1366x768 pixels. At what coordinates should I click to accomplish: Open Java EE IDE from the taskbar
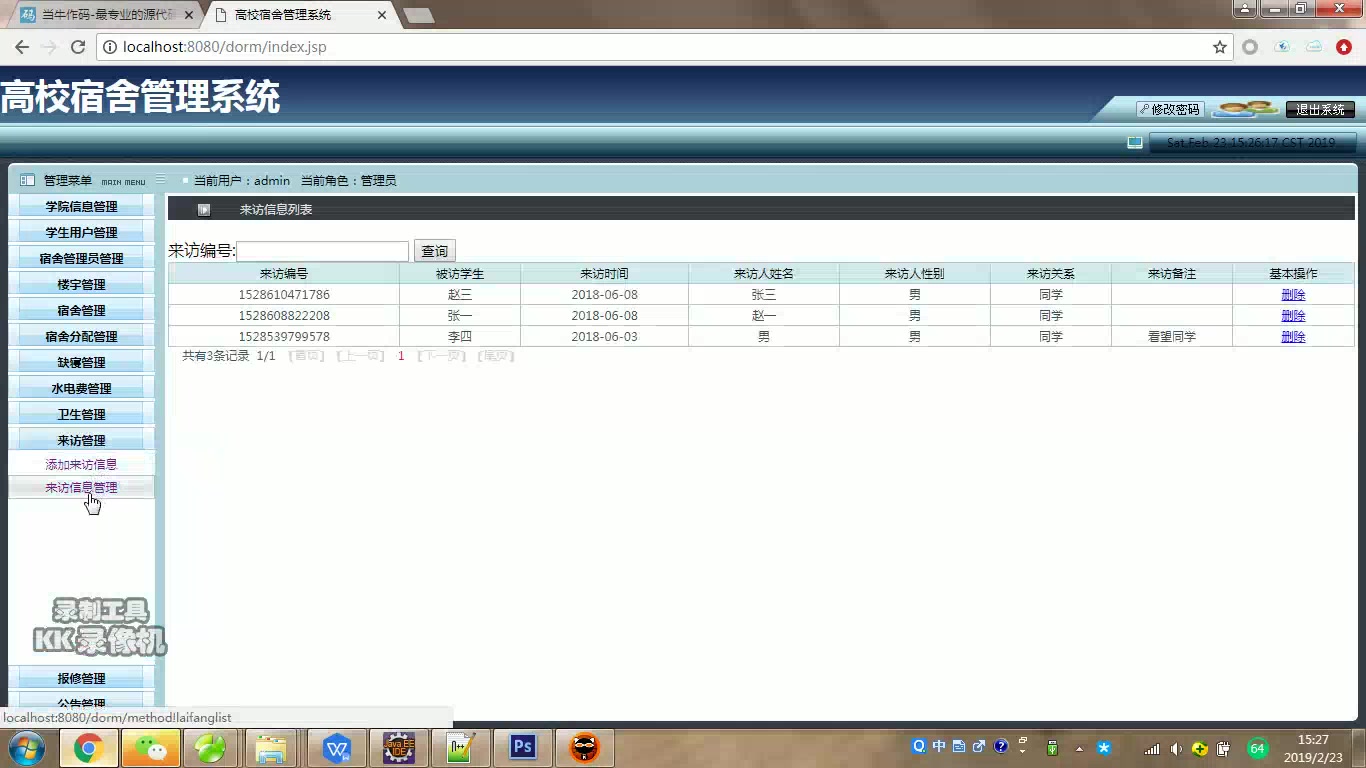point(399,748)
